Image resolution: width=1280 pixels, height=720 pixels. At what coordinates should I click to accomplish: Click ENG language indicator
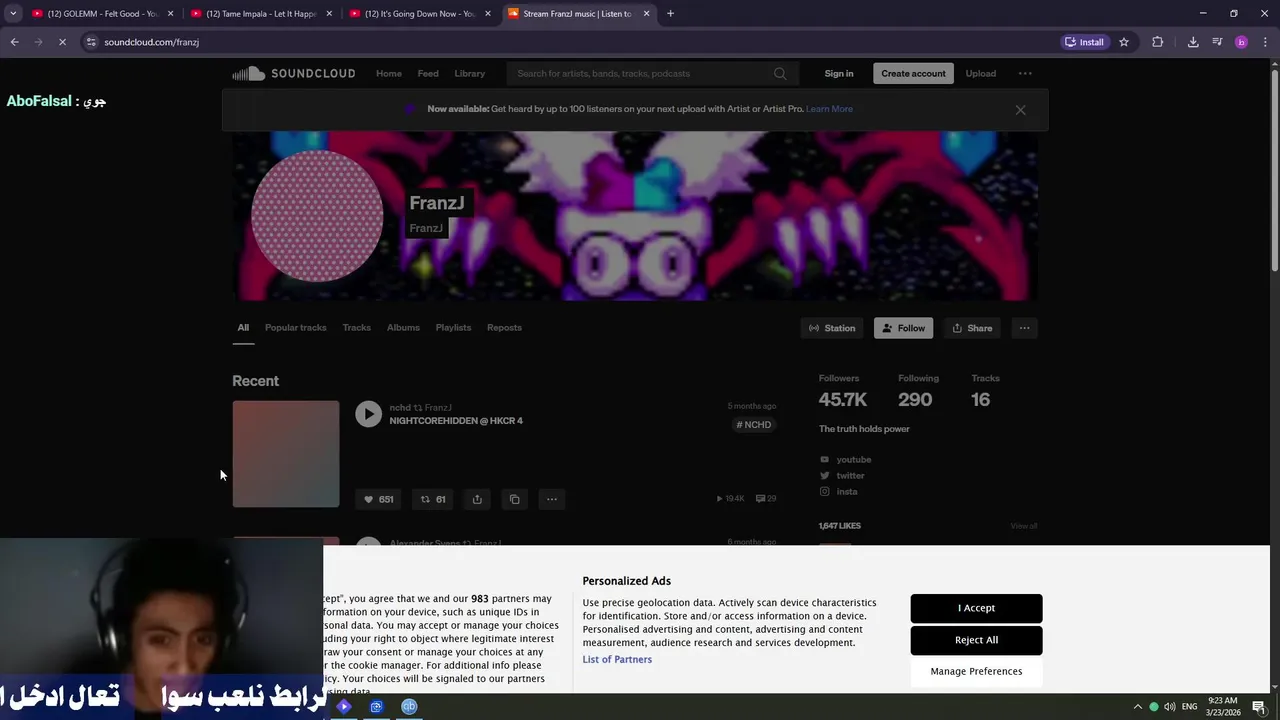click(x=1189, y=707)
